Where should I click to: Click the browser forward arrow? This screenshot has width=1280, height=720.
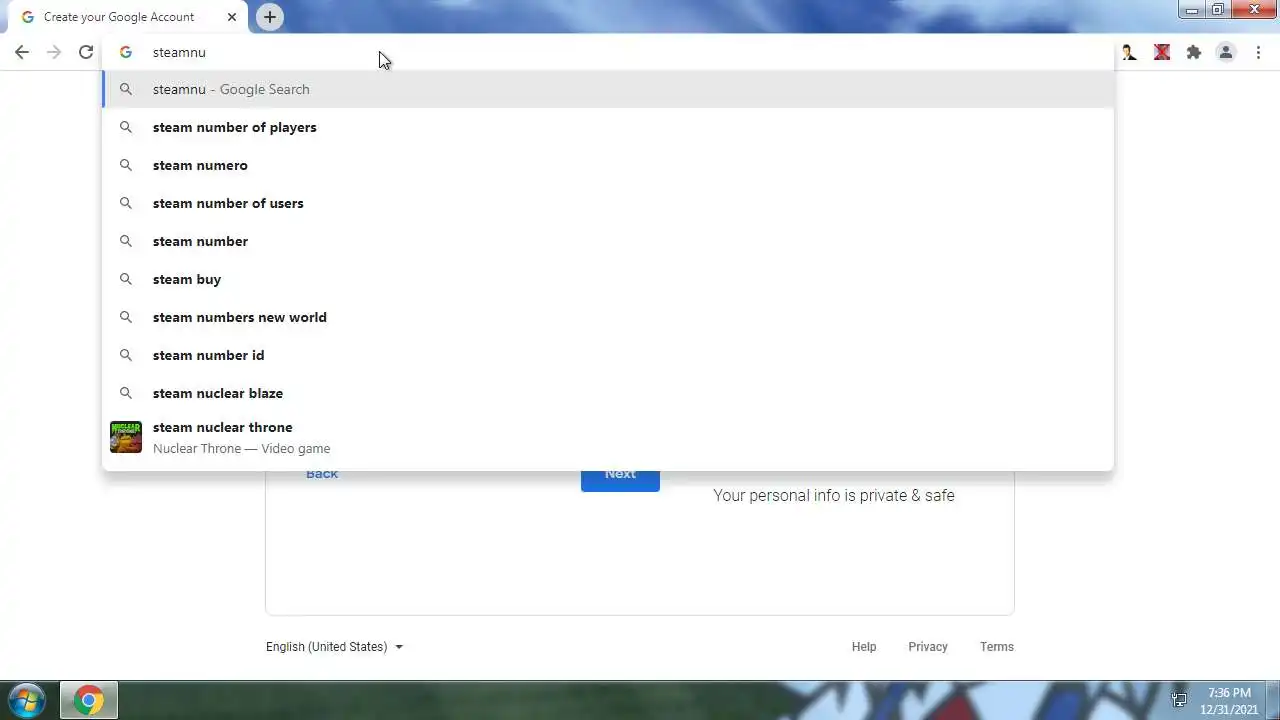pyautogui.click(x=54, y=52)
